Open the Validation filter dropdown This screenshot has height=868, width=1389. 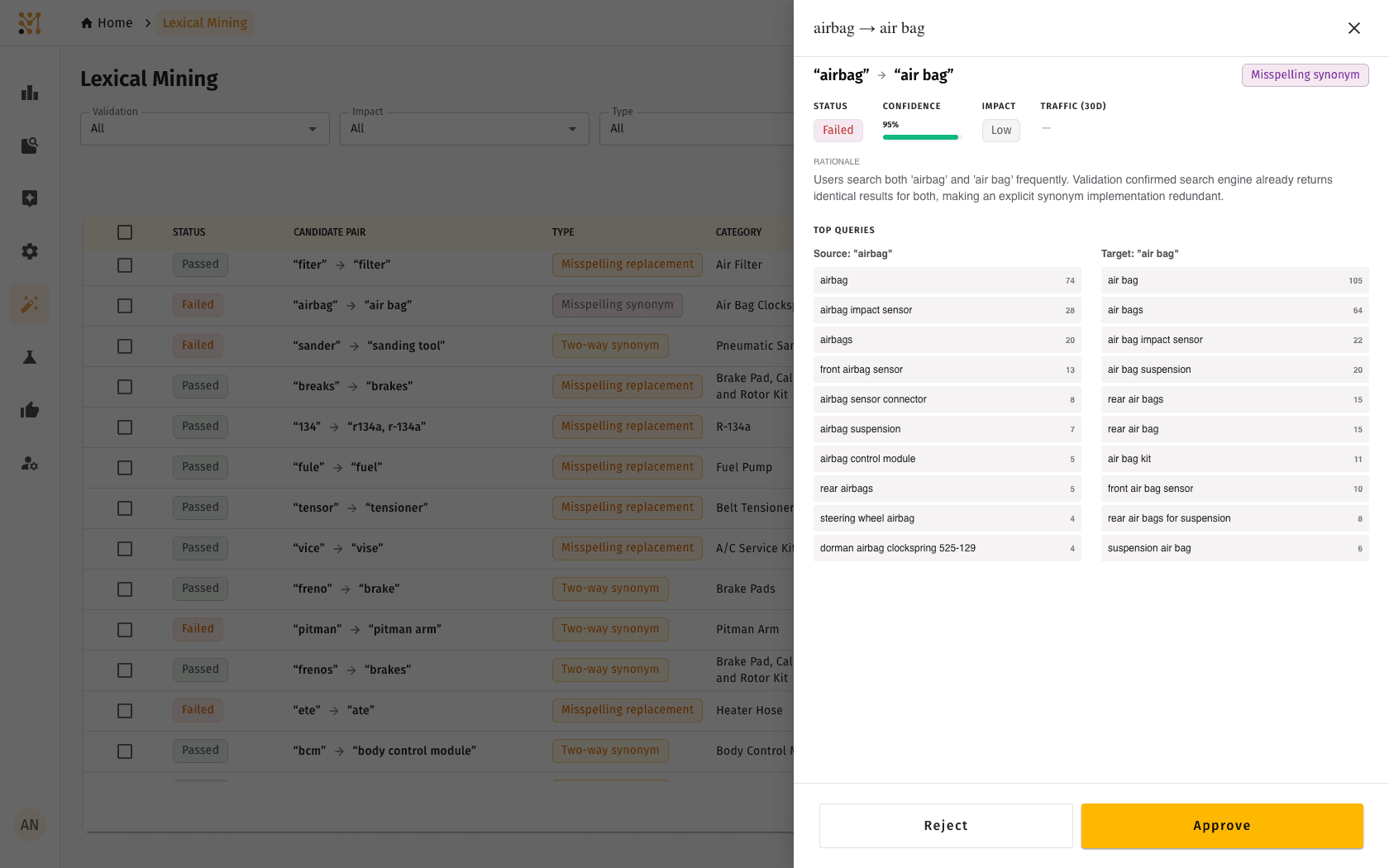[205, 129]
